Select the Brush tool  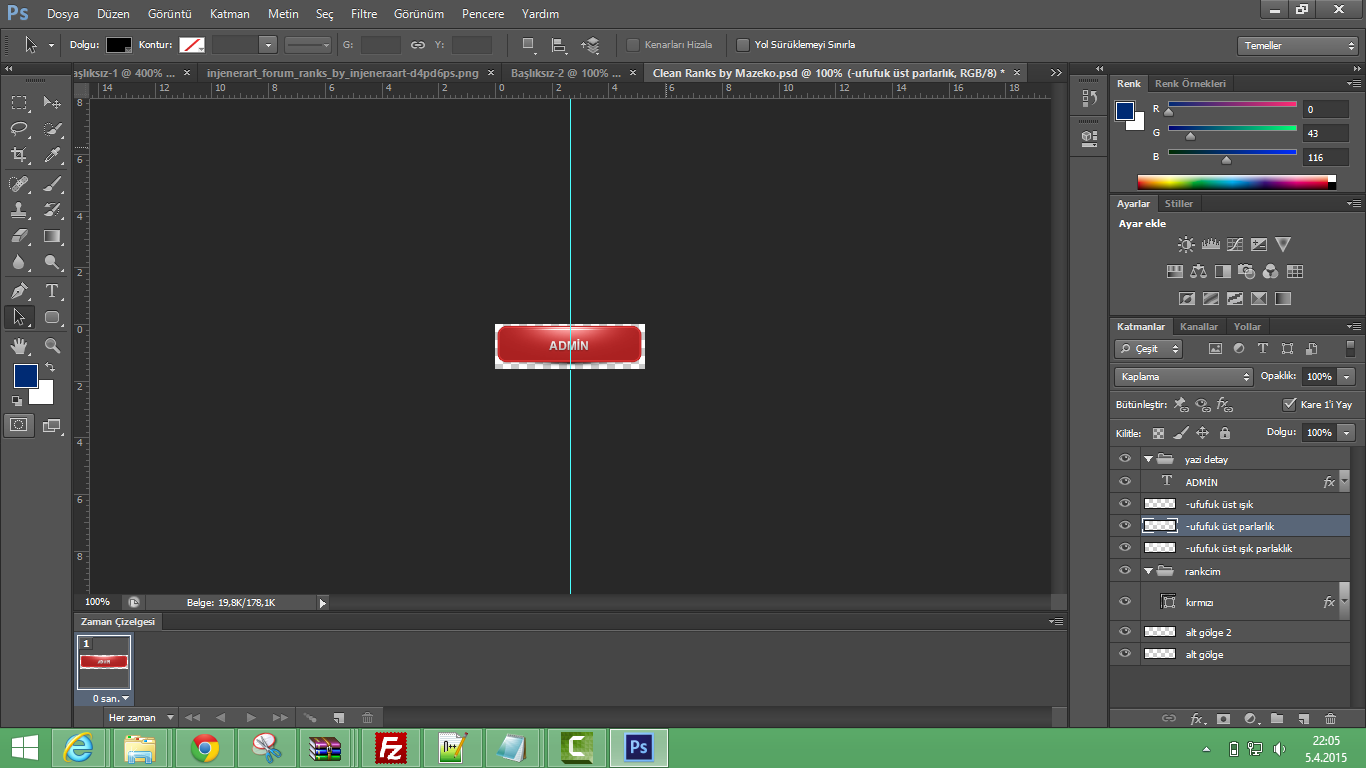point(52,184)
